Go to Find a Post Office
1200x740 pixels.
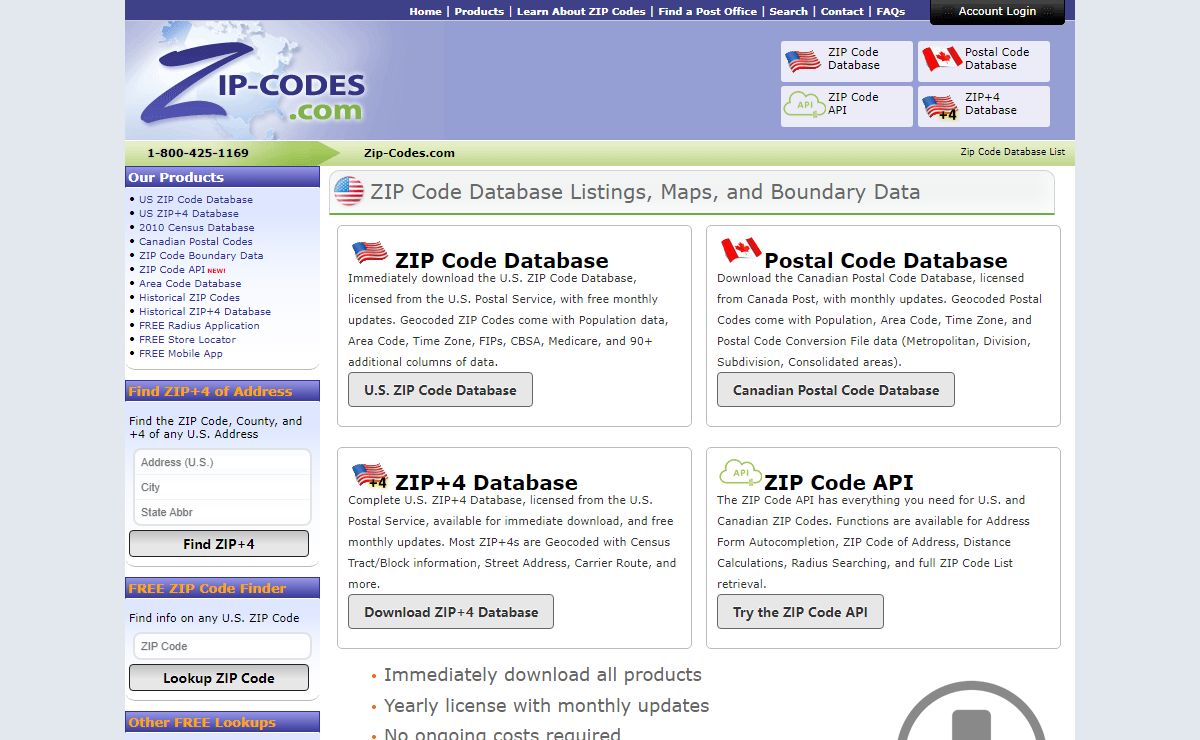tap(707, 11)
